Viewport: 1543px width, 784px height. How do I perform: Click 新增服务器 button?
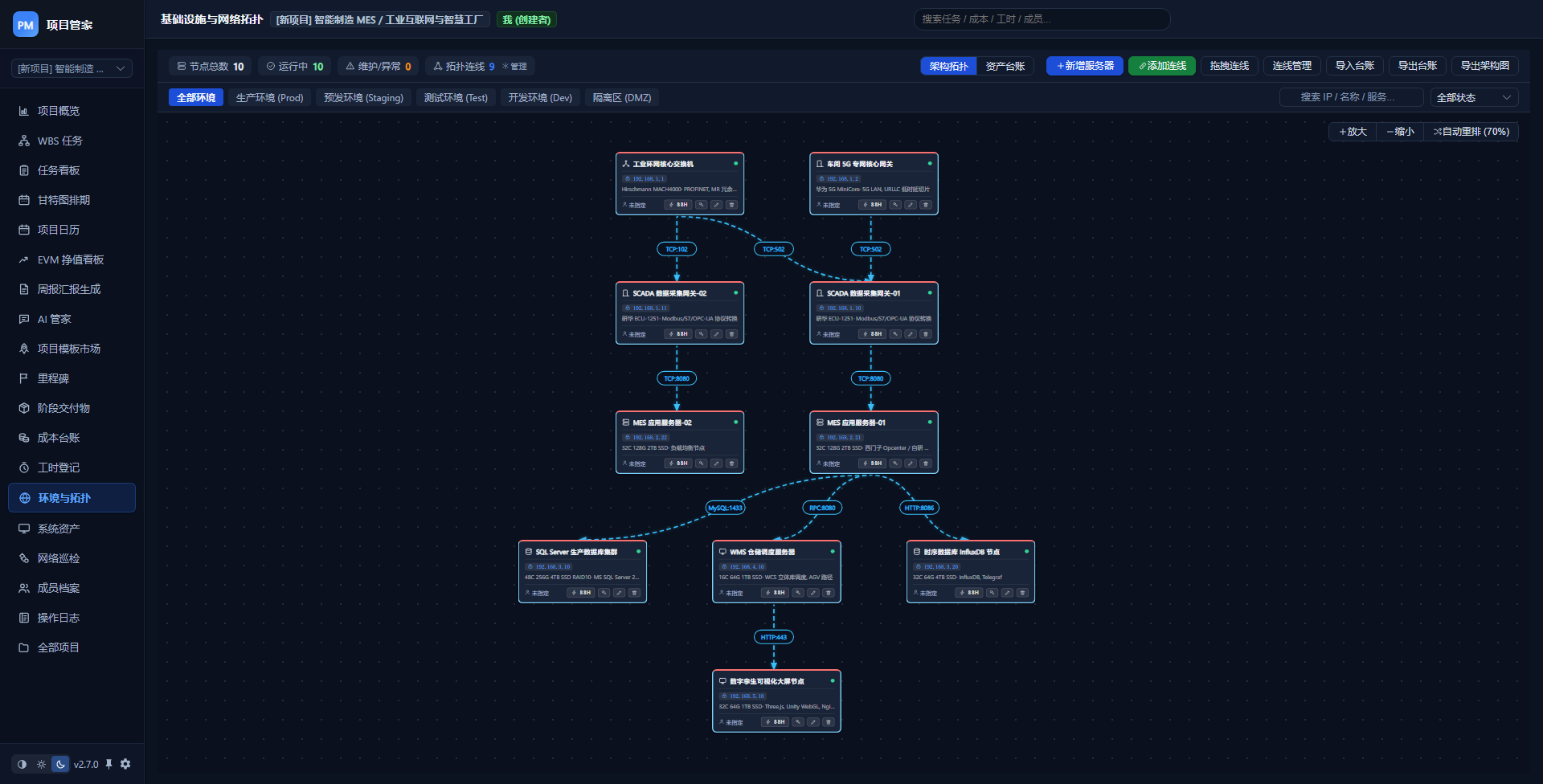click(x=1084, y=66)
